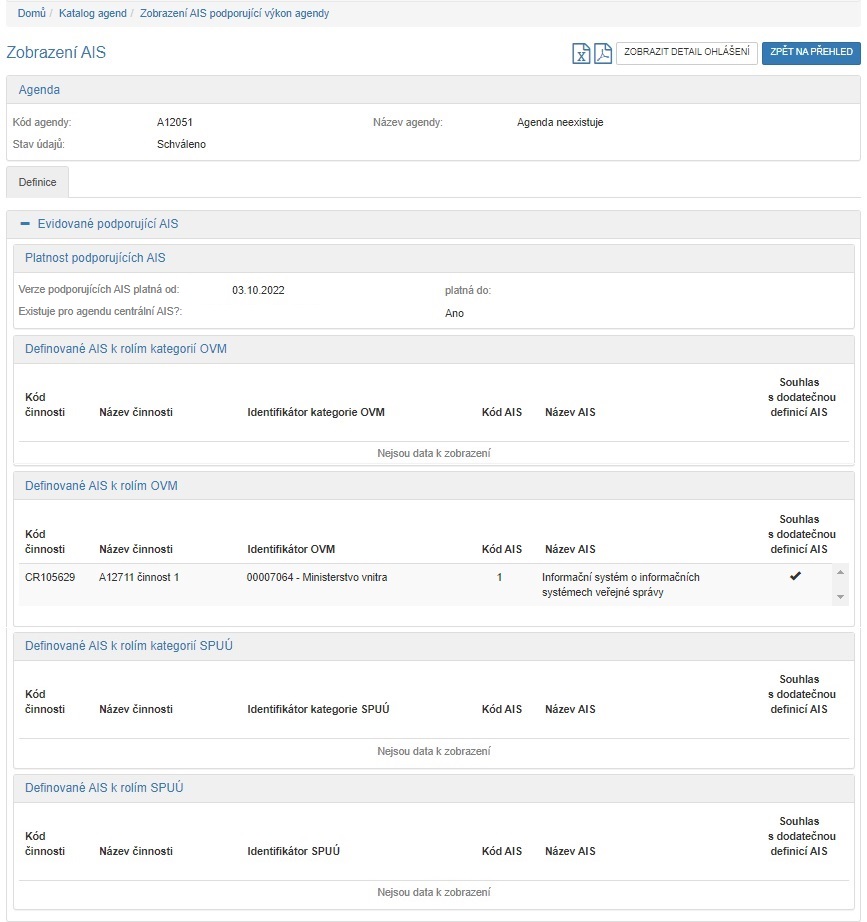Screen dimensions: 867x922
Task: Open the Katalog agend breadcrumb link
Action: (x=92, y=13)
